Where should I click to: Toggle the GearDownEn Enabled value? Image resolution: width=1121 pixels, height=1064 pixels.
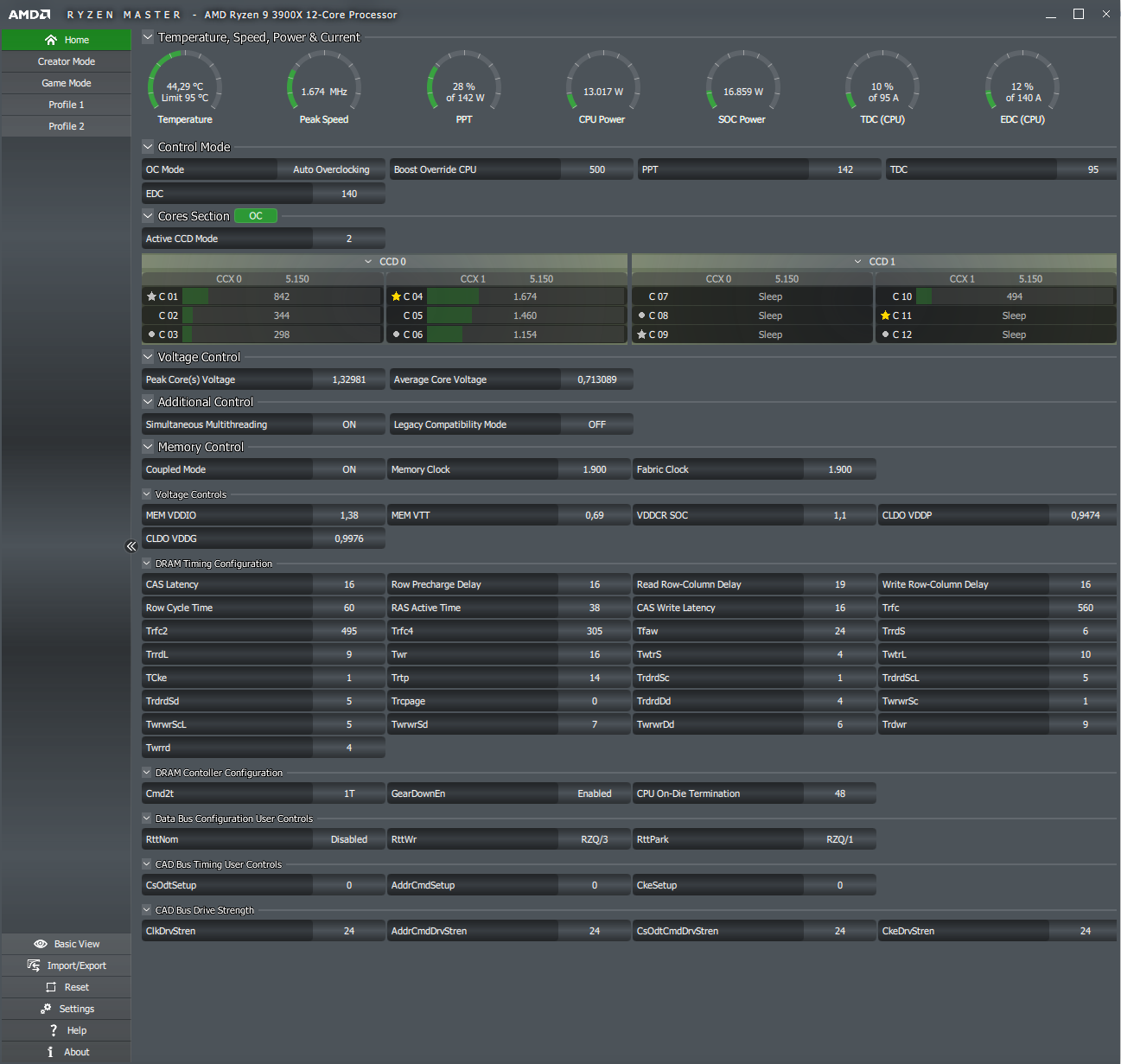595,793
